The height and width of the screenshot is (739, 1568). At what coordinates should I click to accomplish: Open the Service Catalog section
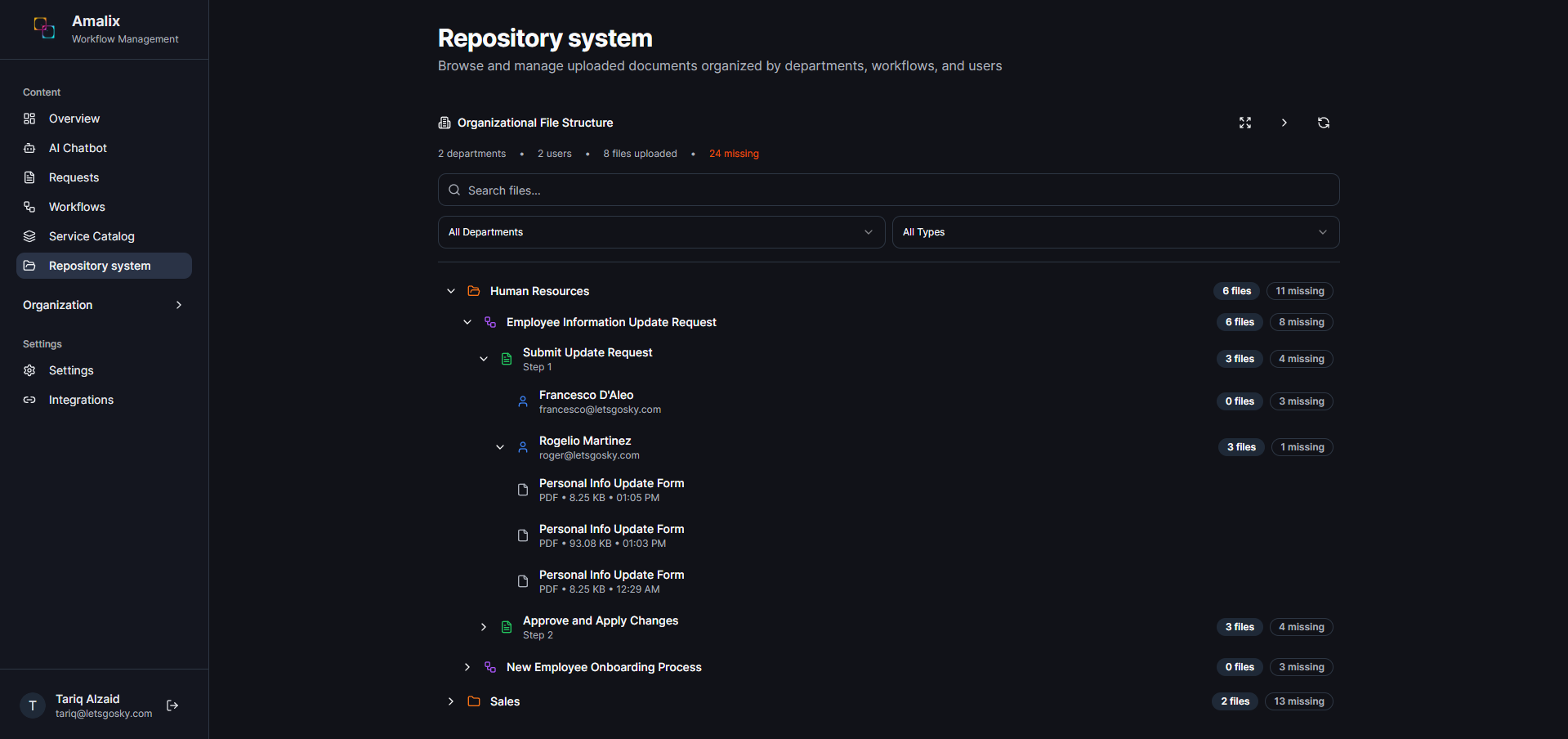click(x=91, y=236)
